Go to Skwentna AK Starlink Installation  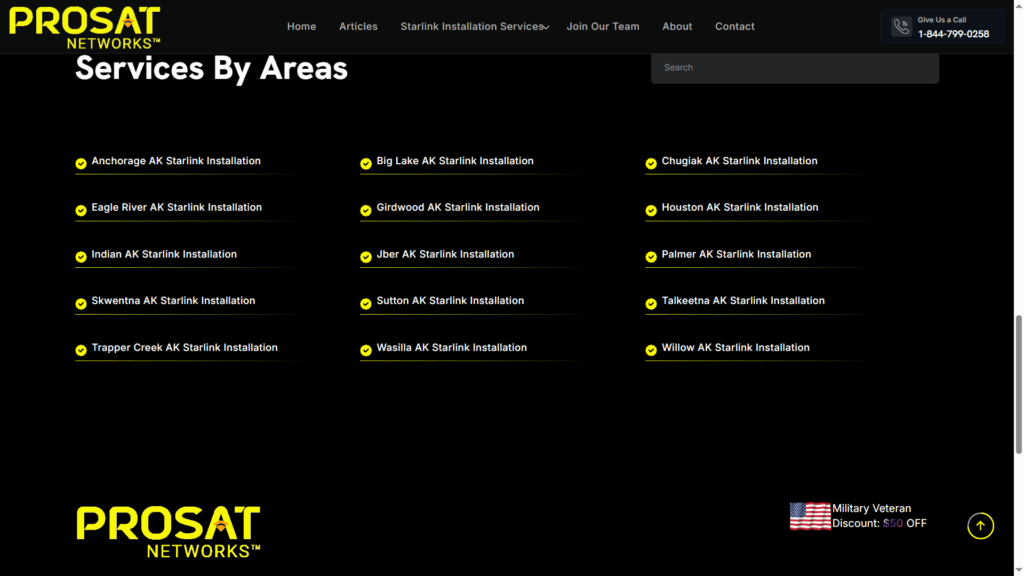click(173, 300)
